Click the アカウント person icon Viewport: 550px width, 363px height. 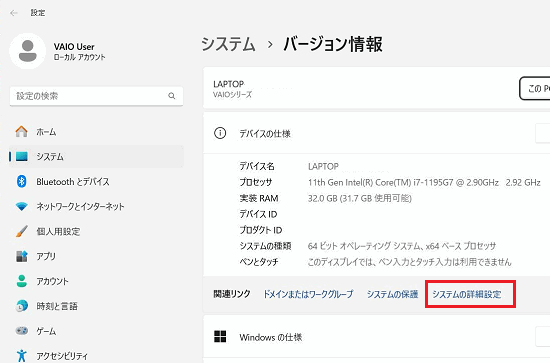21,281
